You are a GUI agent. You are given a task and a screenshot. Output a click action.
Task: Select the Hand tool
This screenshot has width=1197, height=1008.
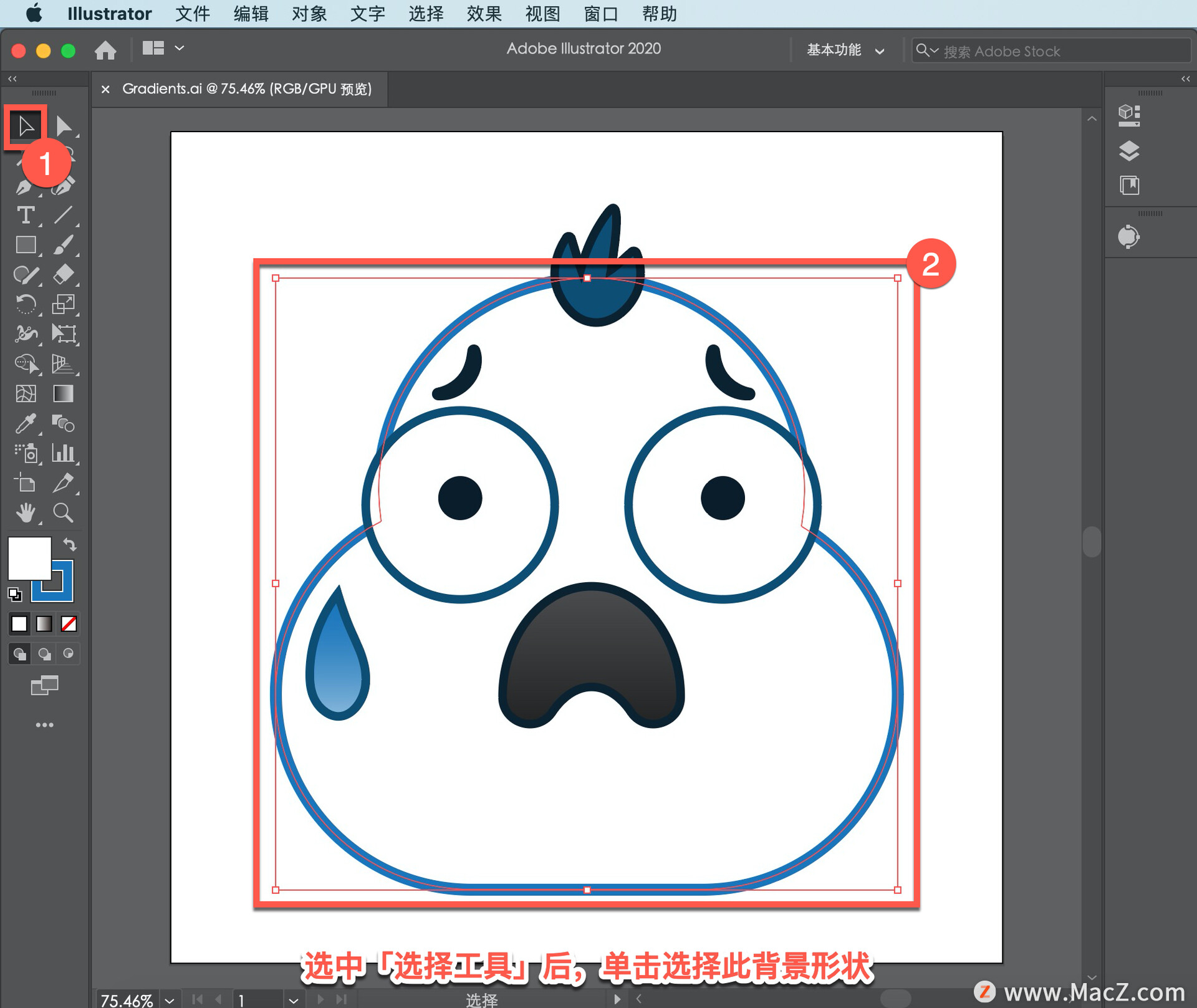[x=26, y=513]
